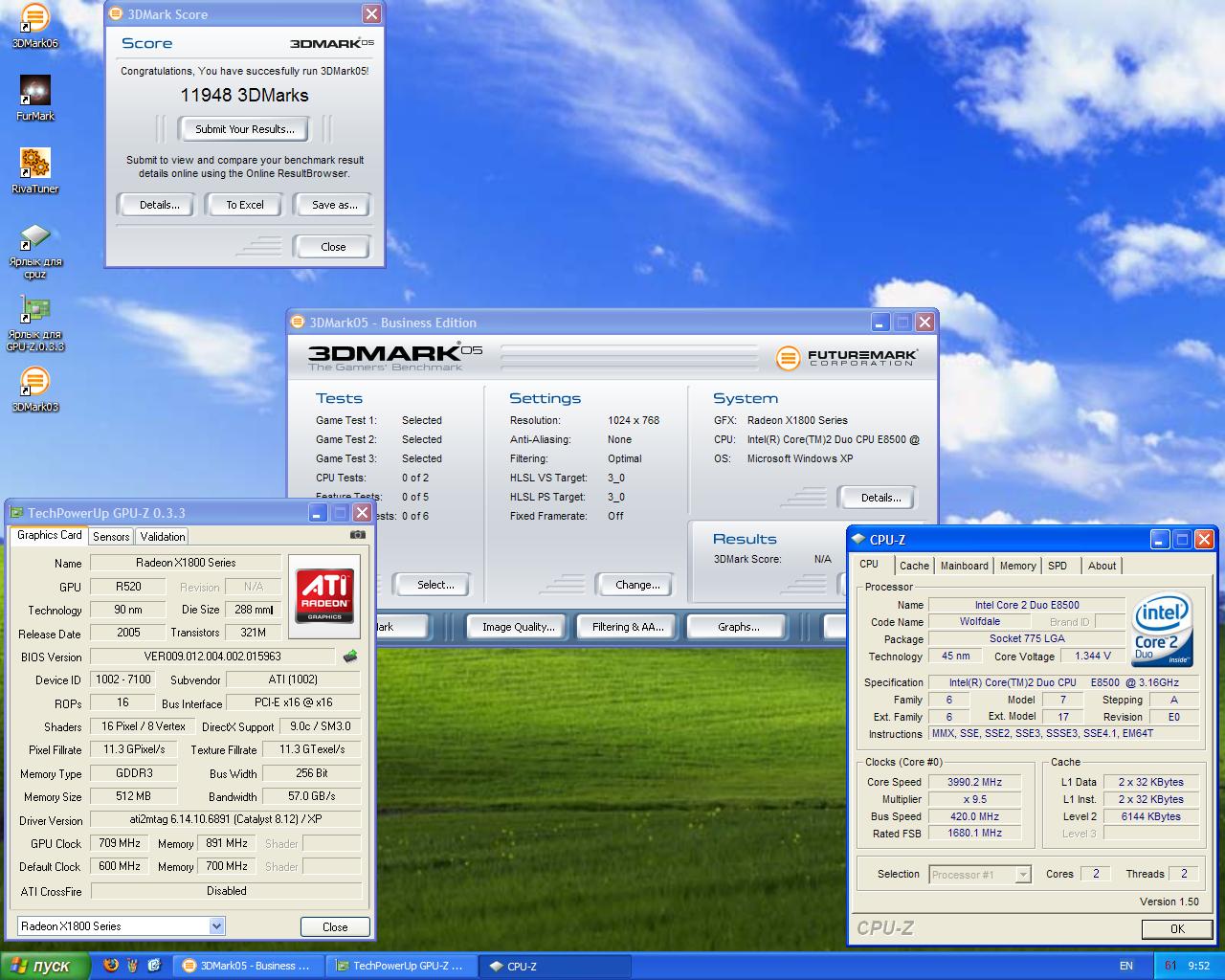
Task: Click OK in the CPU-Z window
Action: pyautogui.click(x=1177, y=928)
